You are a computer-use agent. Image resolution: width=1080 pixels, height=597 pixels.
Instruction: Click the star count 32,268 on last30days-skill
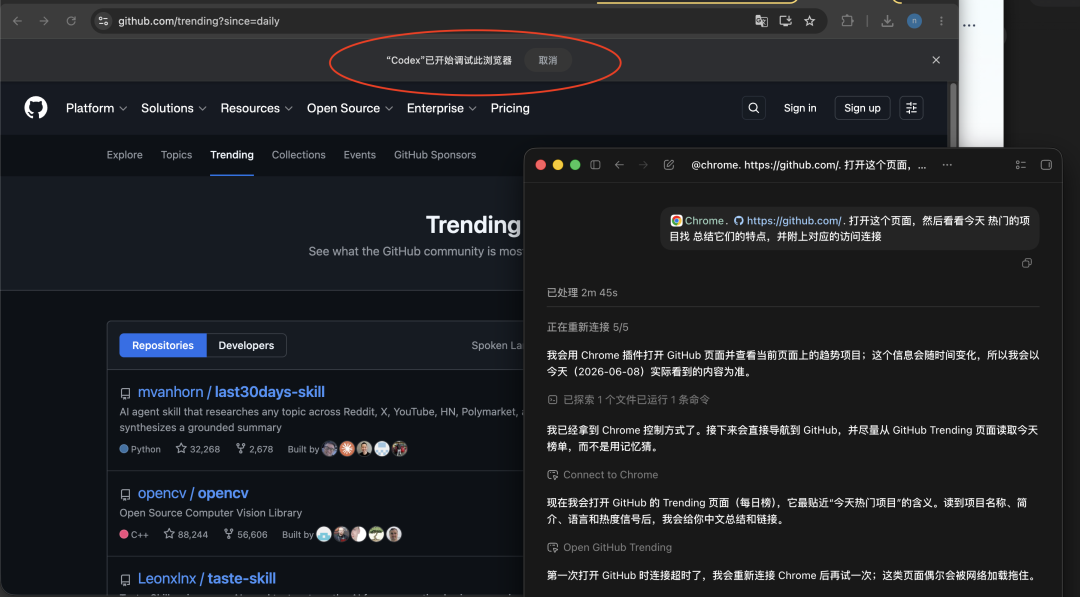[198, 449]
